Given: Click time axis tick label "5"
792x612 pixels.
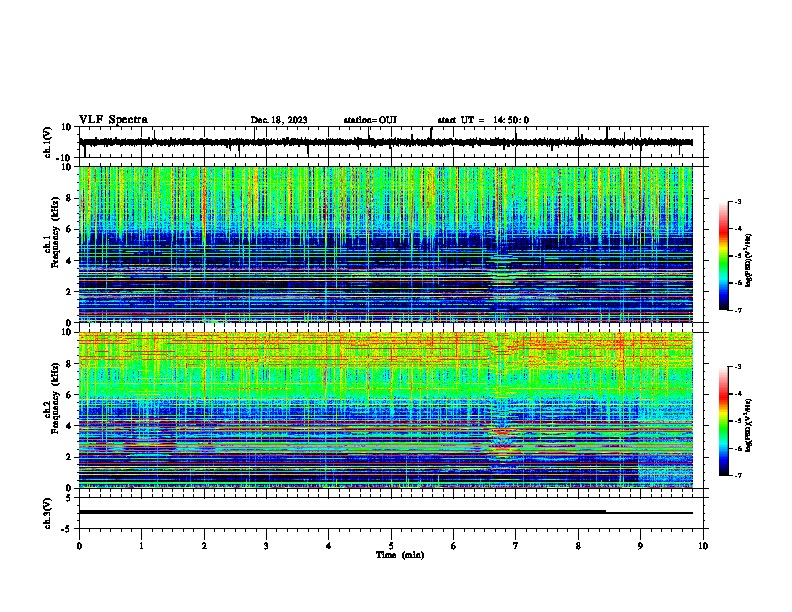Looking at the screenshot, I should click(x=391, y=546).
